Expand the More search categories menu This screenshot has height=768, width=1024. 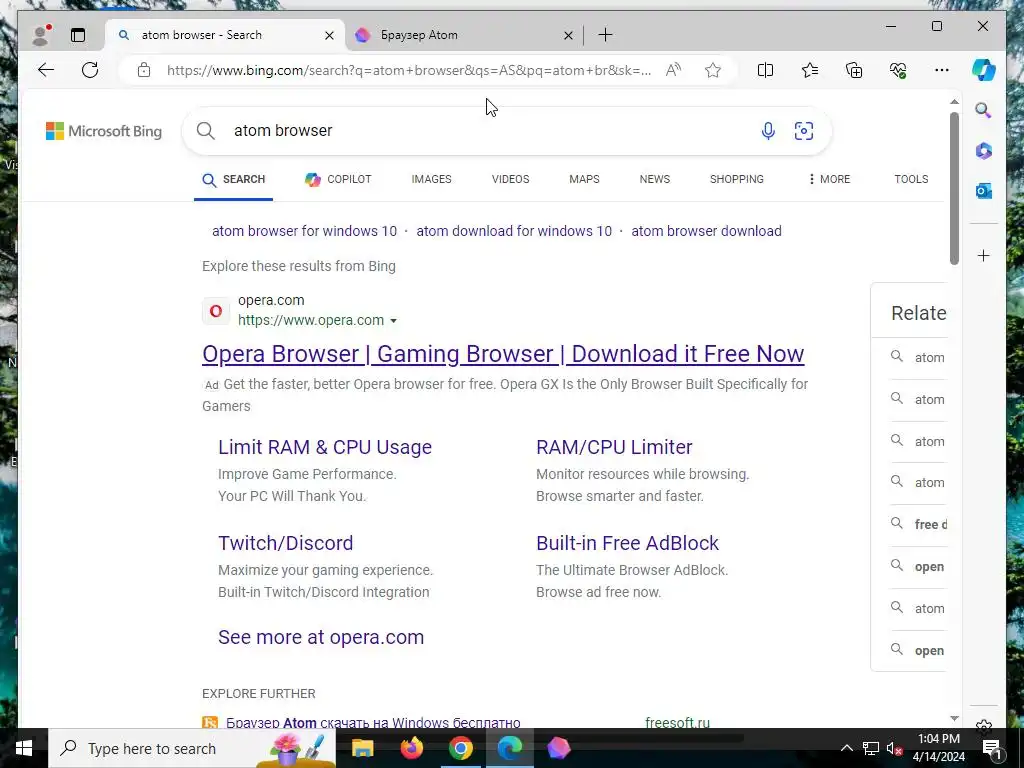click(829, 179)
